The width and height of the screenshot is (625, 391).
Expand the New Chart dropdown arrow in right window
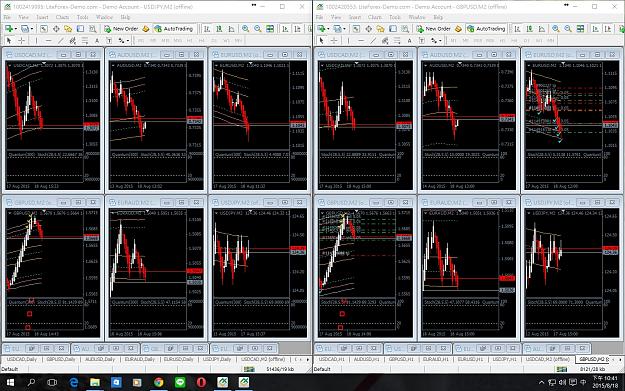tap(328, 29)
